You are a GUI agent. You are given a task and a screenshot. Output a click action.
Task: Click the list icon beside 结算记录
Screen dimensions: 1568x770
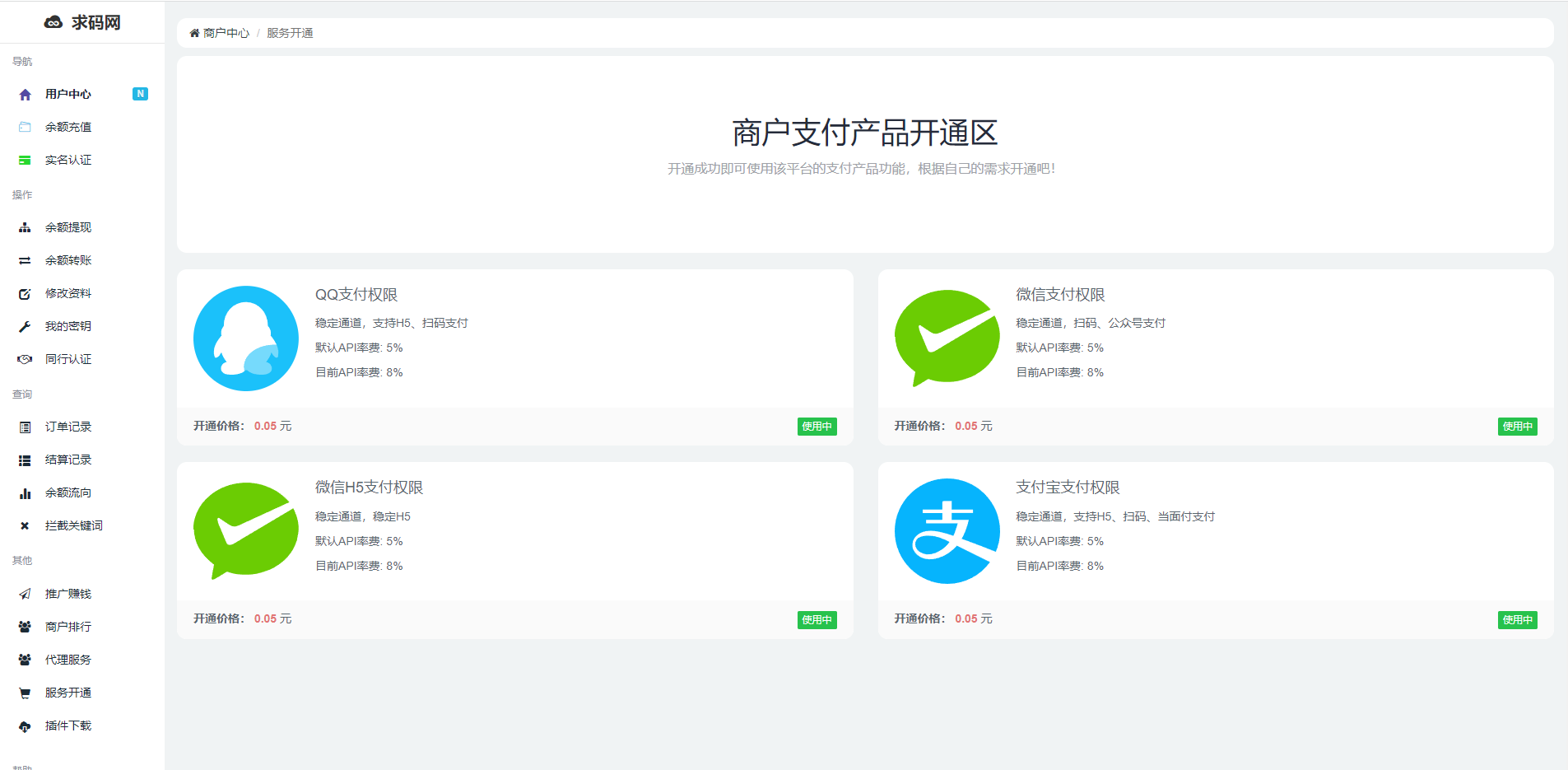click(x=25, y=460)
